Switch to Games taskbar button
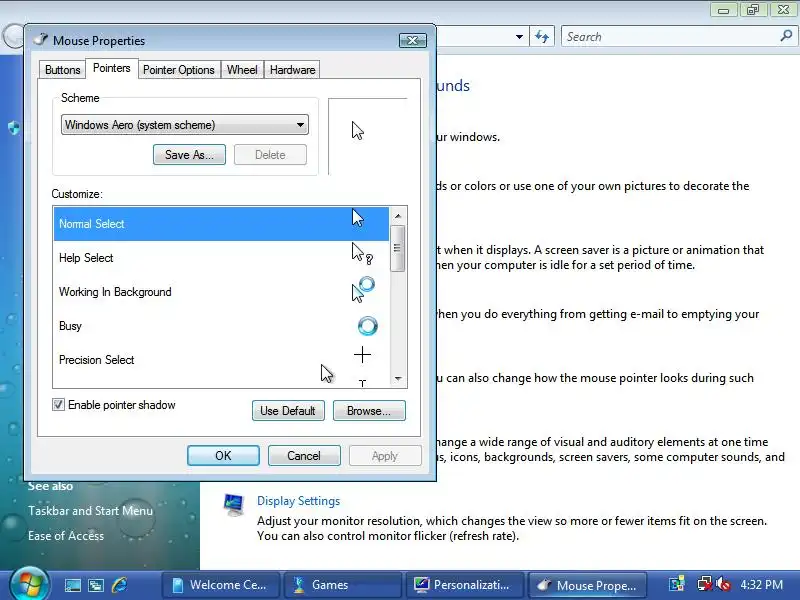 pyautogui.click(x=343, y=585)
